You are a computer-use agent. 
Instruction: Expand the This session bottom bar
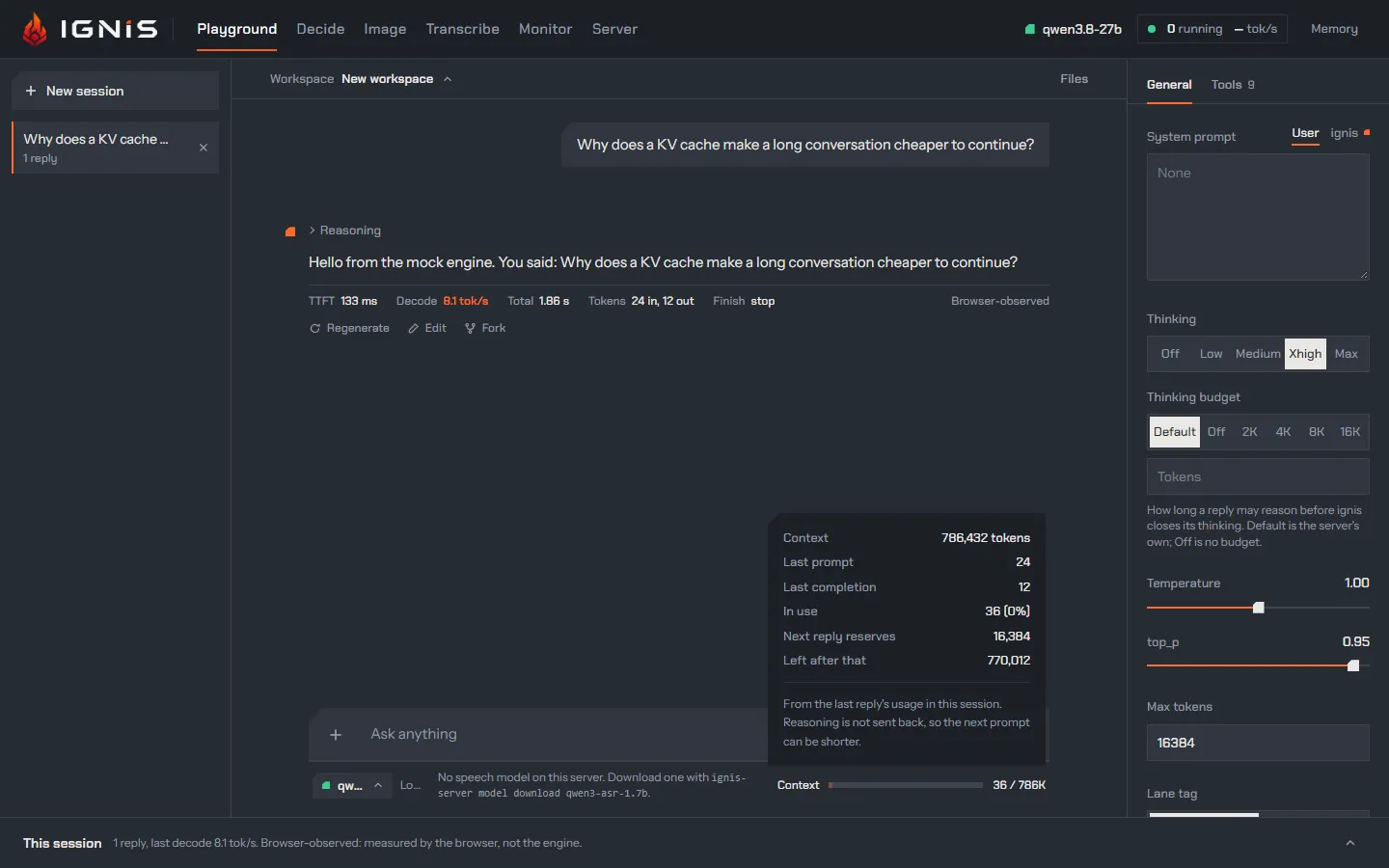[1350, 843]
